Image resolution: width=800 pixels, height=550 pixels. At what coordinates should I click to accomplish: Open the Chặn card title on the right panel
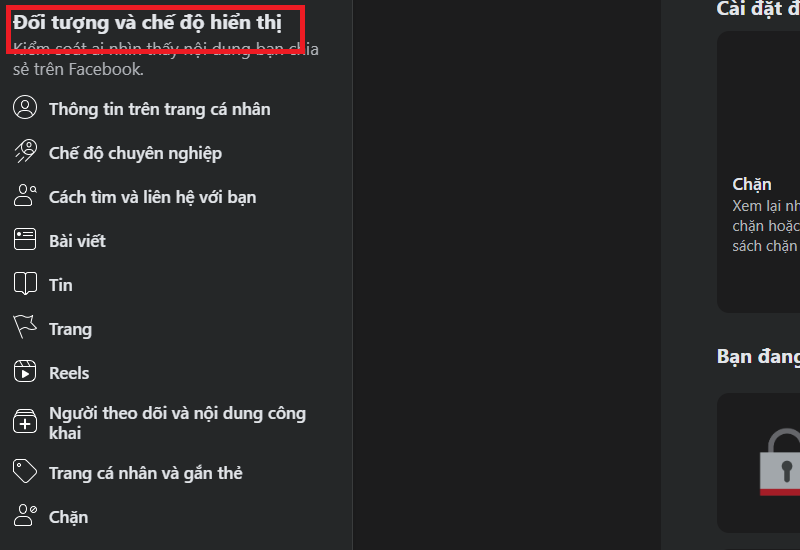click(x=752, y=184)
